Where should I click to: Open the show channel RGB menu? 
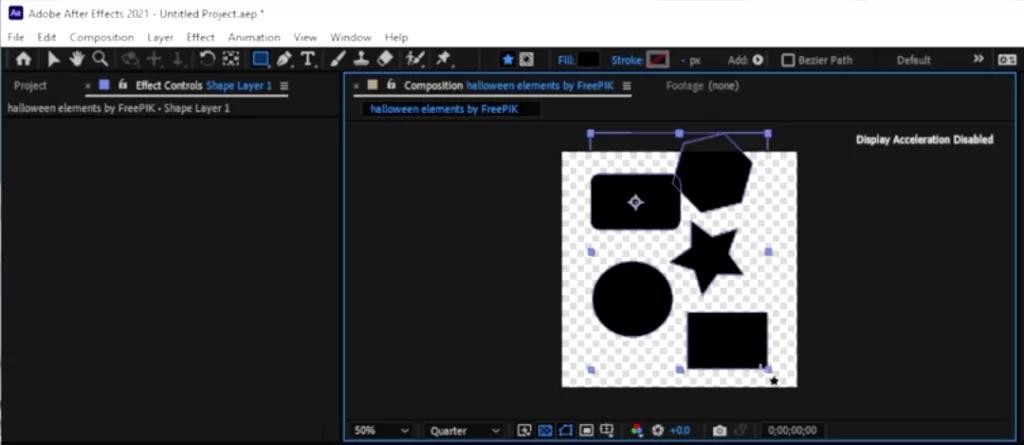(637, 431)
